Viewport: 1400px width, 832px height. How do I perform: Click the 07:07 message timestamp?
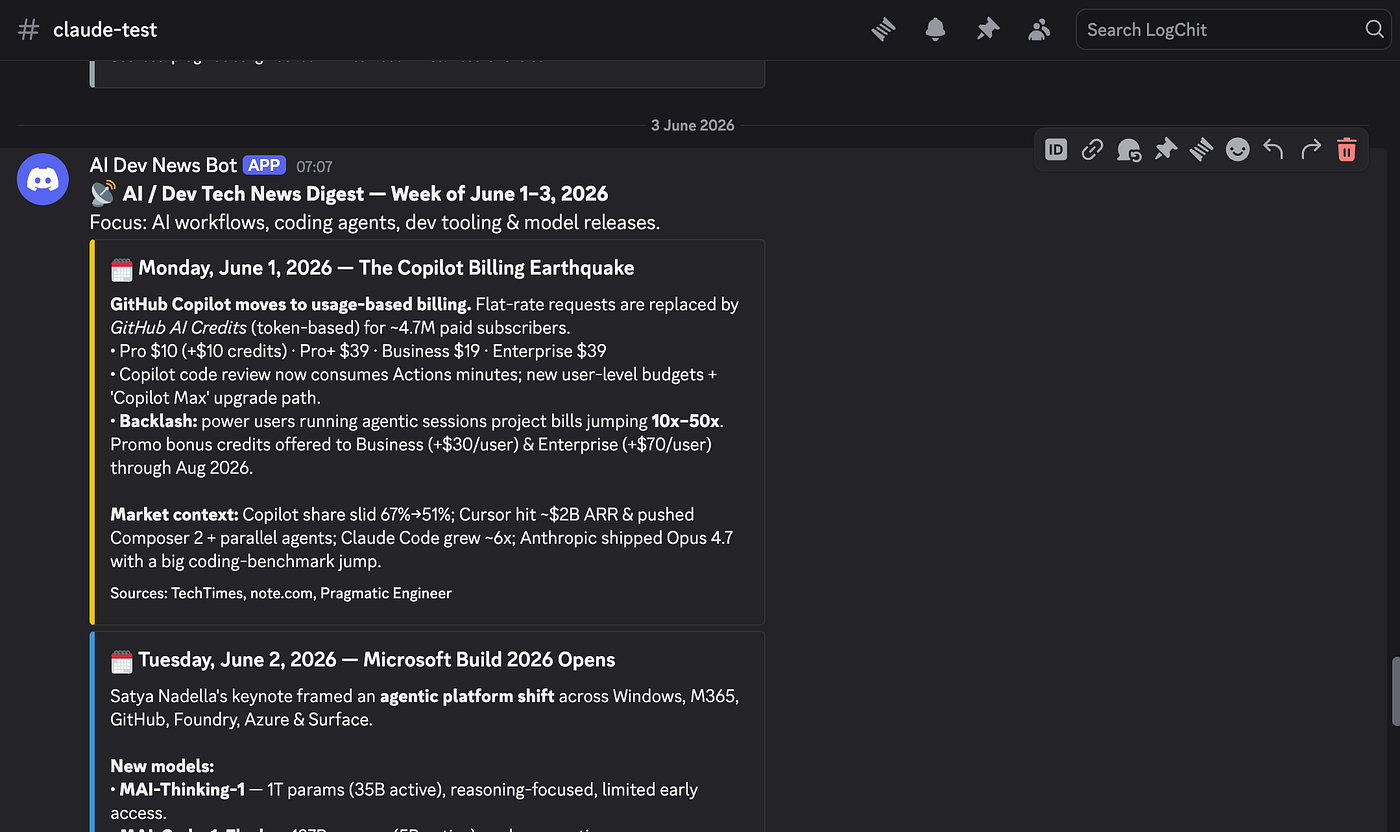point(314,166)
